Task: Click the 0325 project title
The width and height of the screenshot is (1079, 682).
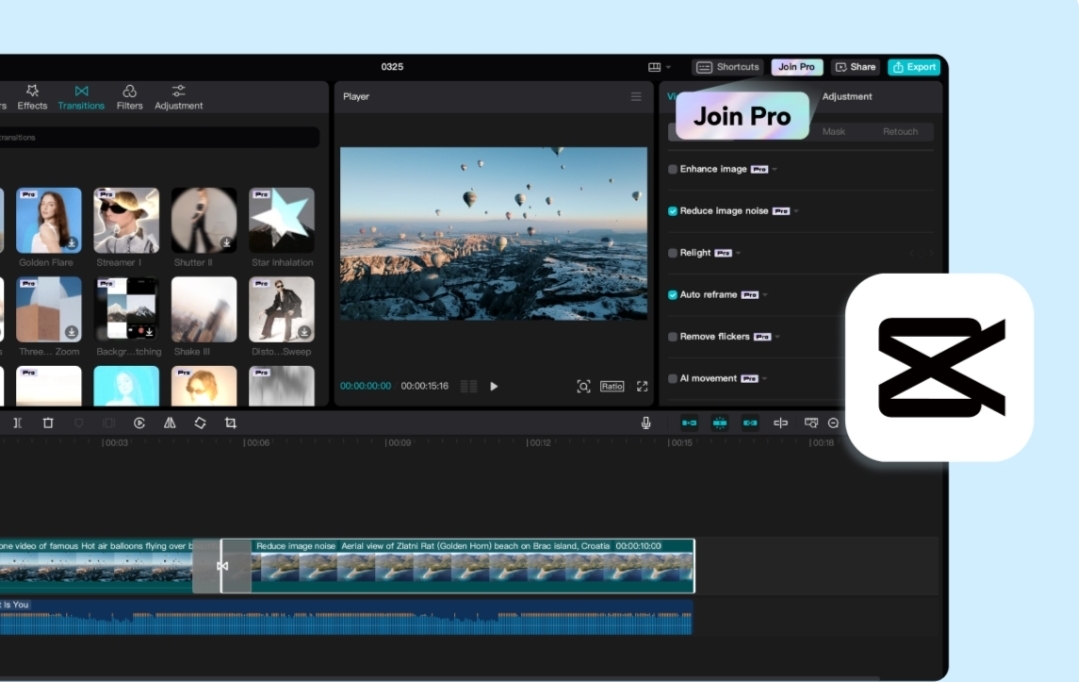Action: [392, 67]
